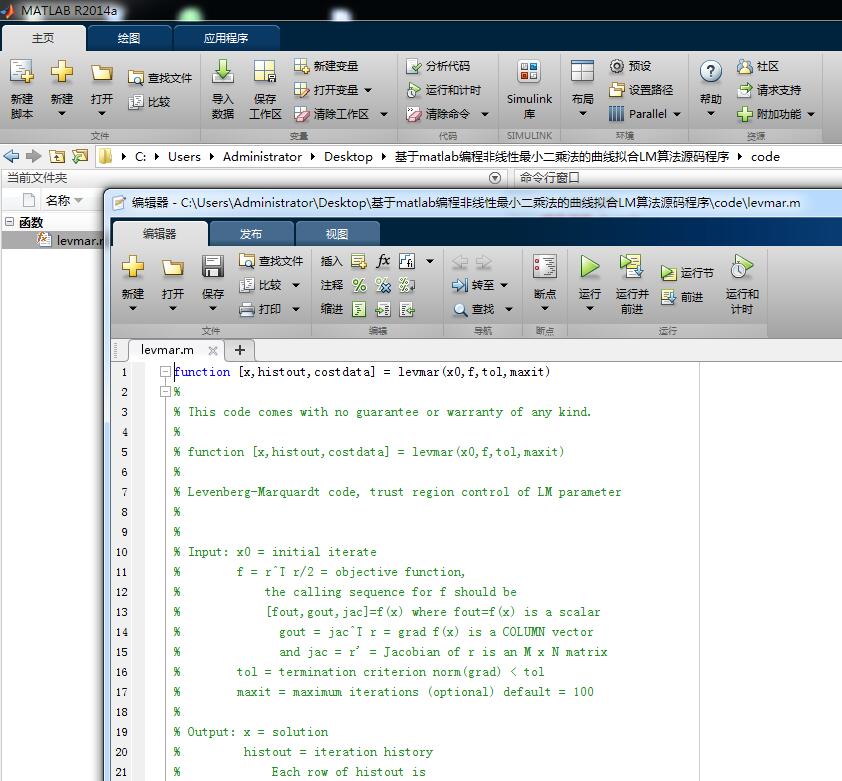
Task: Click Run and Time in main ribbon
Action: coord(444,90)
